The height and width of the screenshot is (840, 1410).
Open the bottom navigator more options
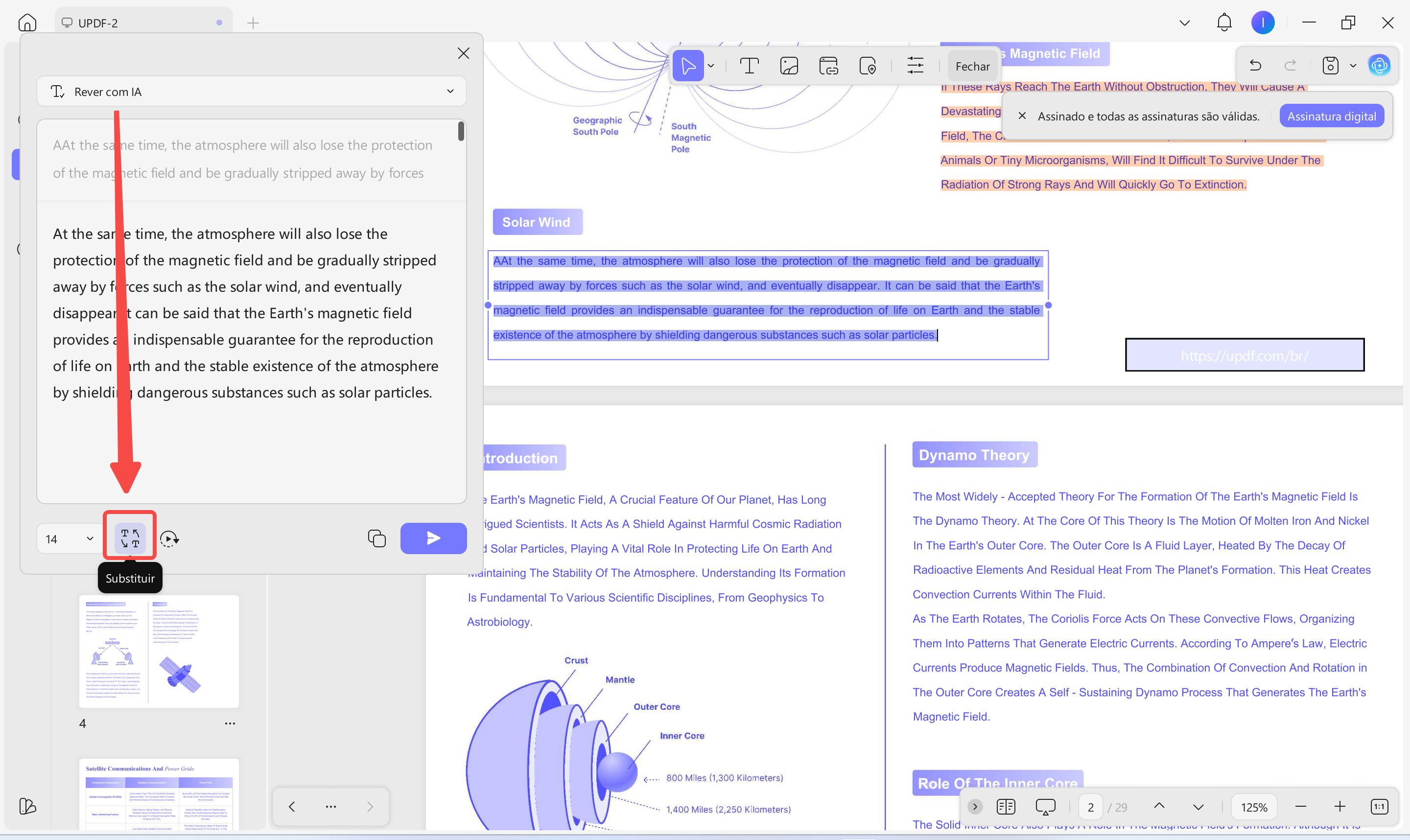tap(330, 806)
